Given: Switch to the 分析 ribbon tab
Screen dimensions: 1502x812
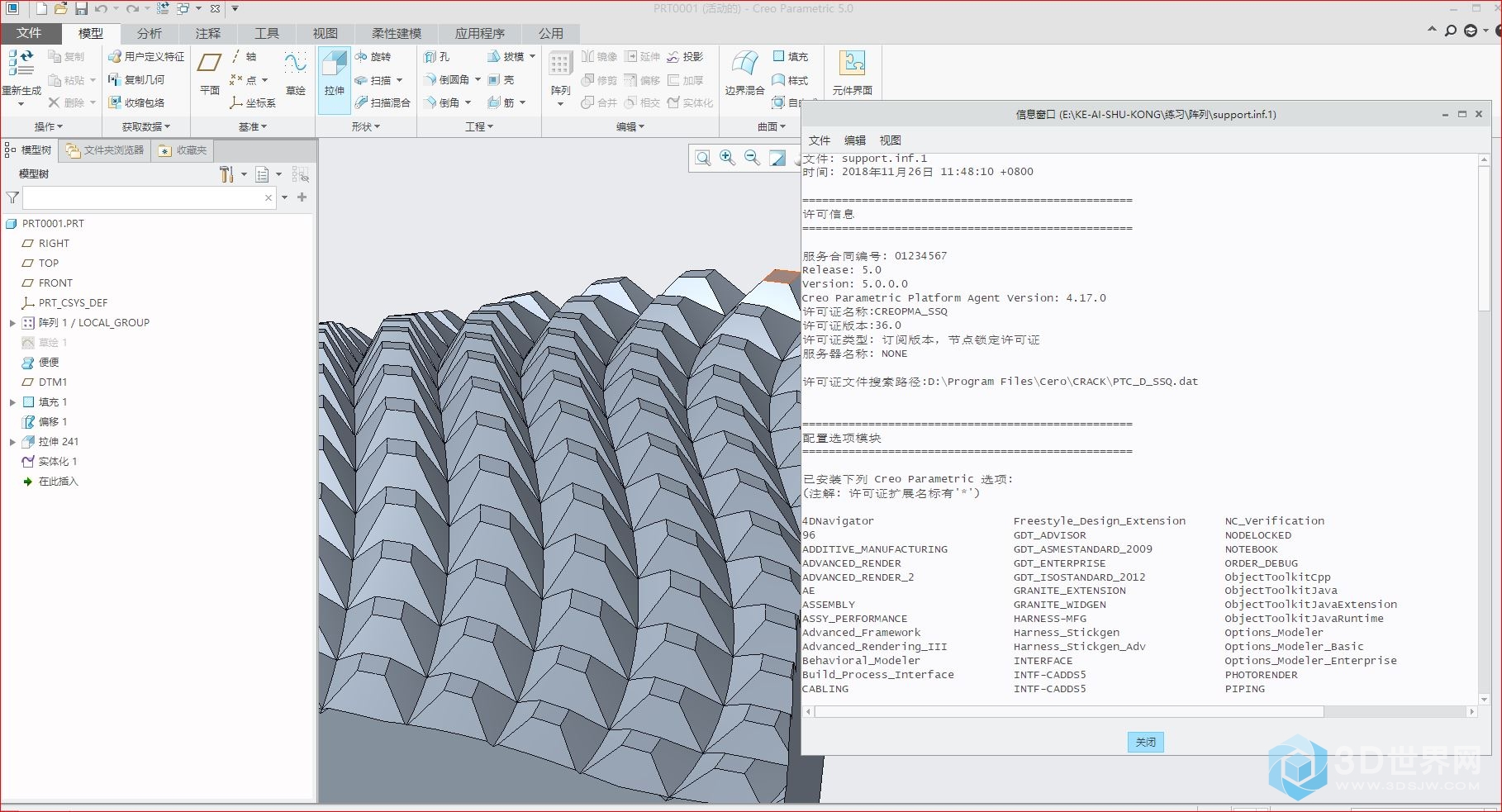Looking at the screenshot, I should [x=150, y=33].
